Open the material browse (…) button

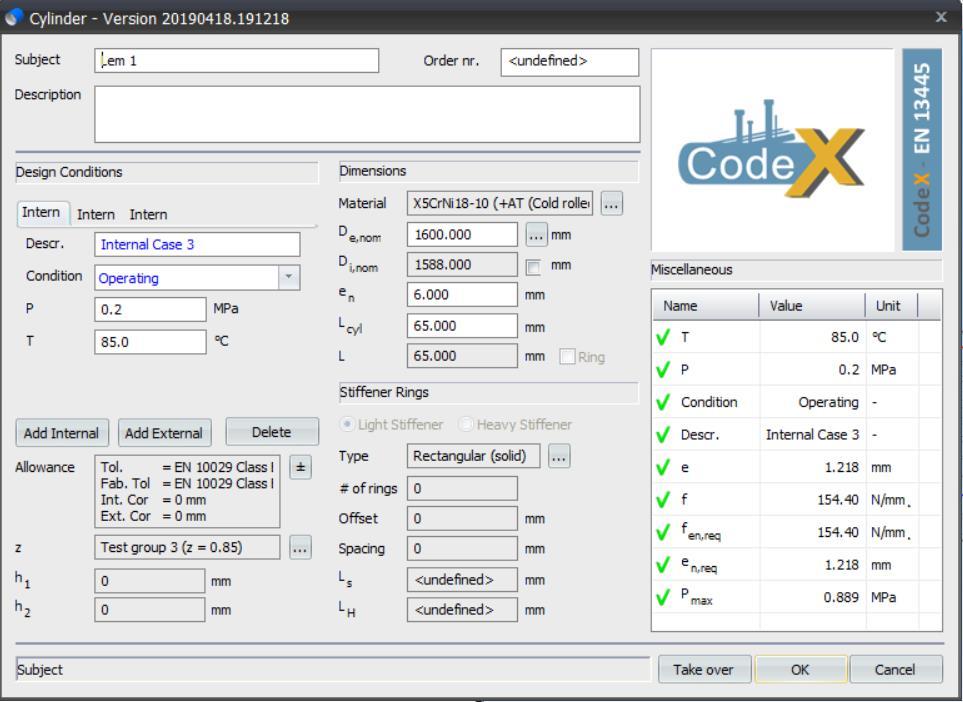point(611,204)
